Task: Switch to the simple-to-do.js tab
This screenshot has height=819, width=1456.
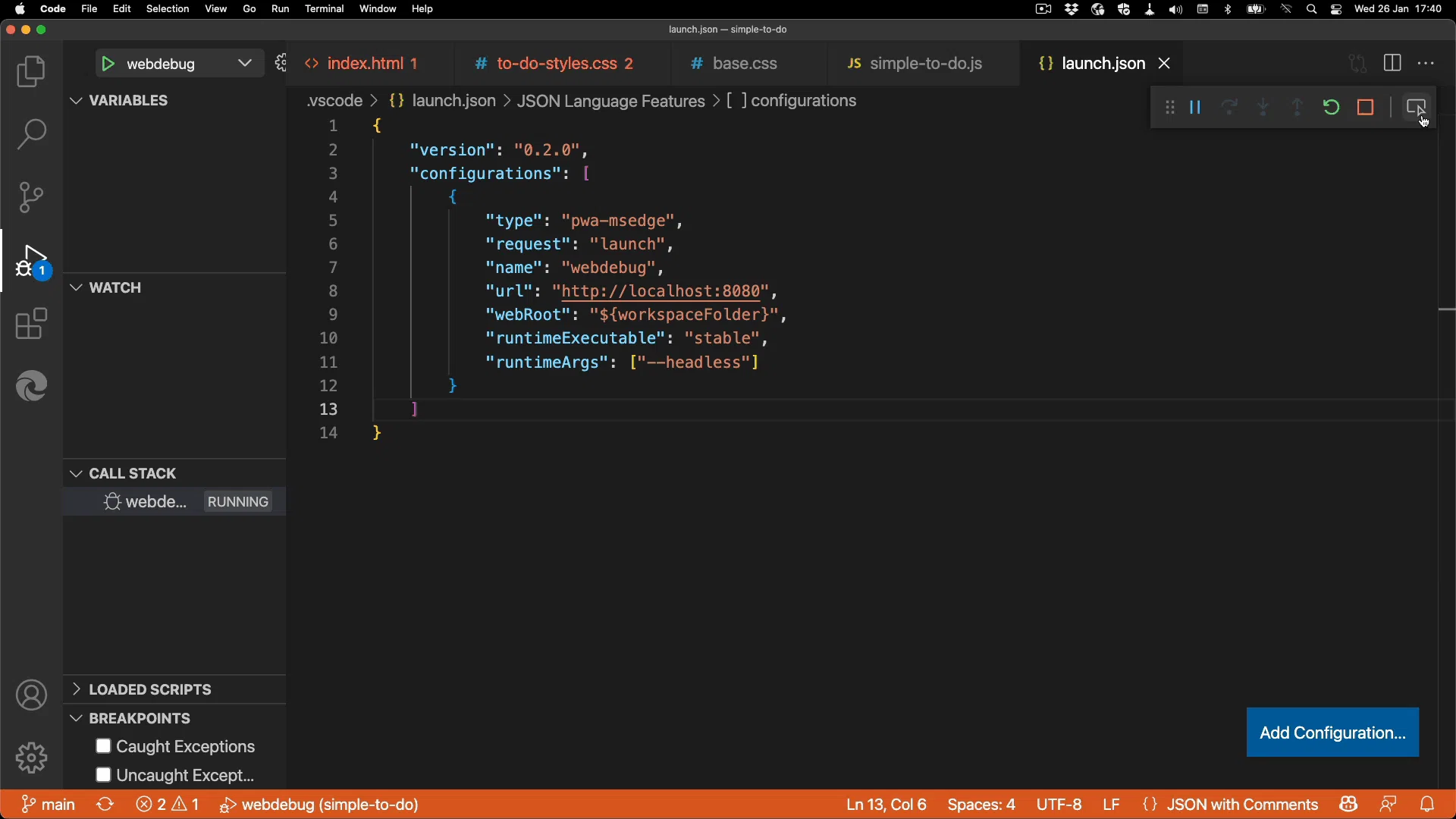Action: pos(924,64)
